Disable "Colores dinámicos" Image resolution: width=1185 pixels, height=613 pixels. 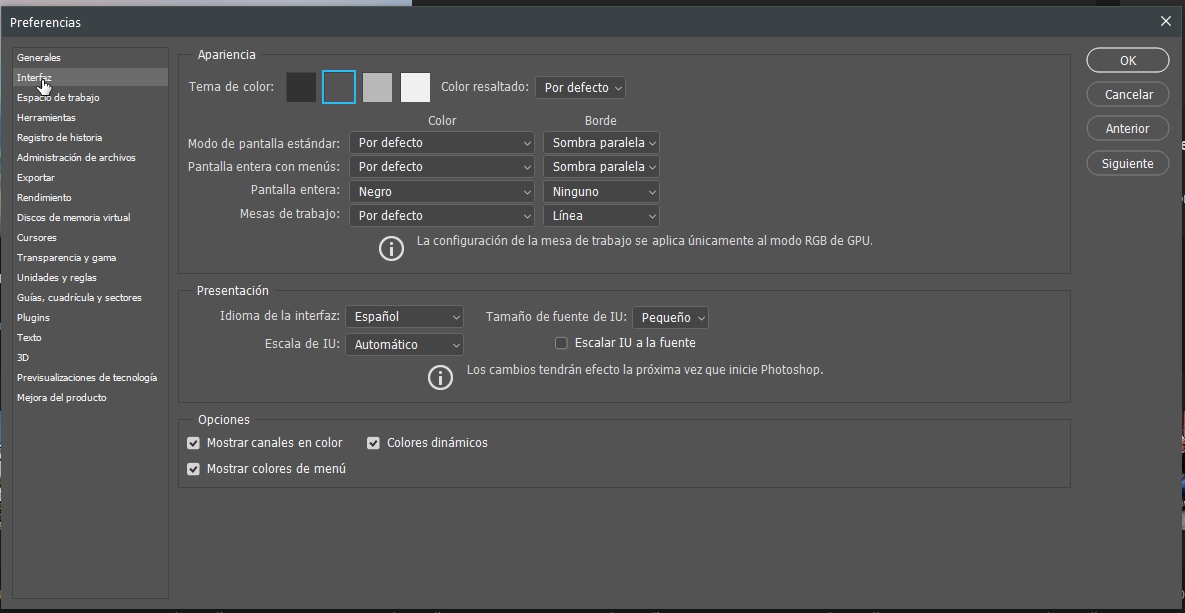pos(373,442)
